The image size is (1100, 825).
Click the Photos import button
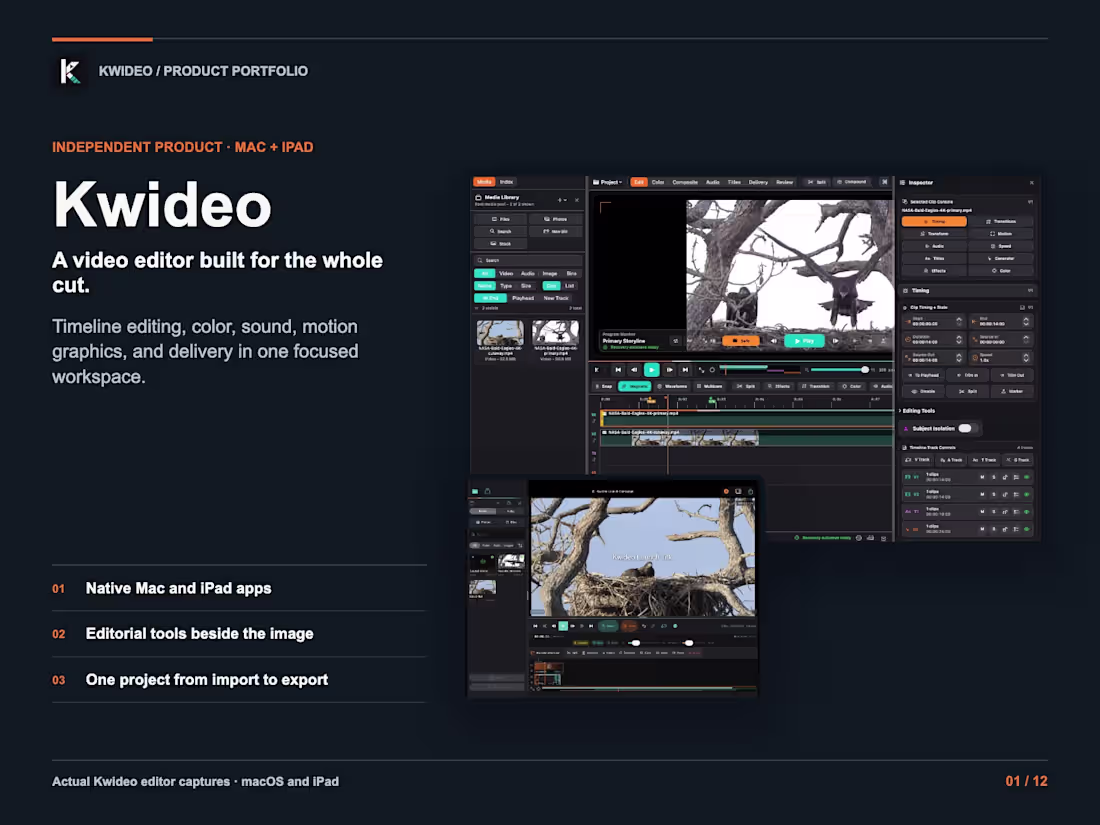556,219
